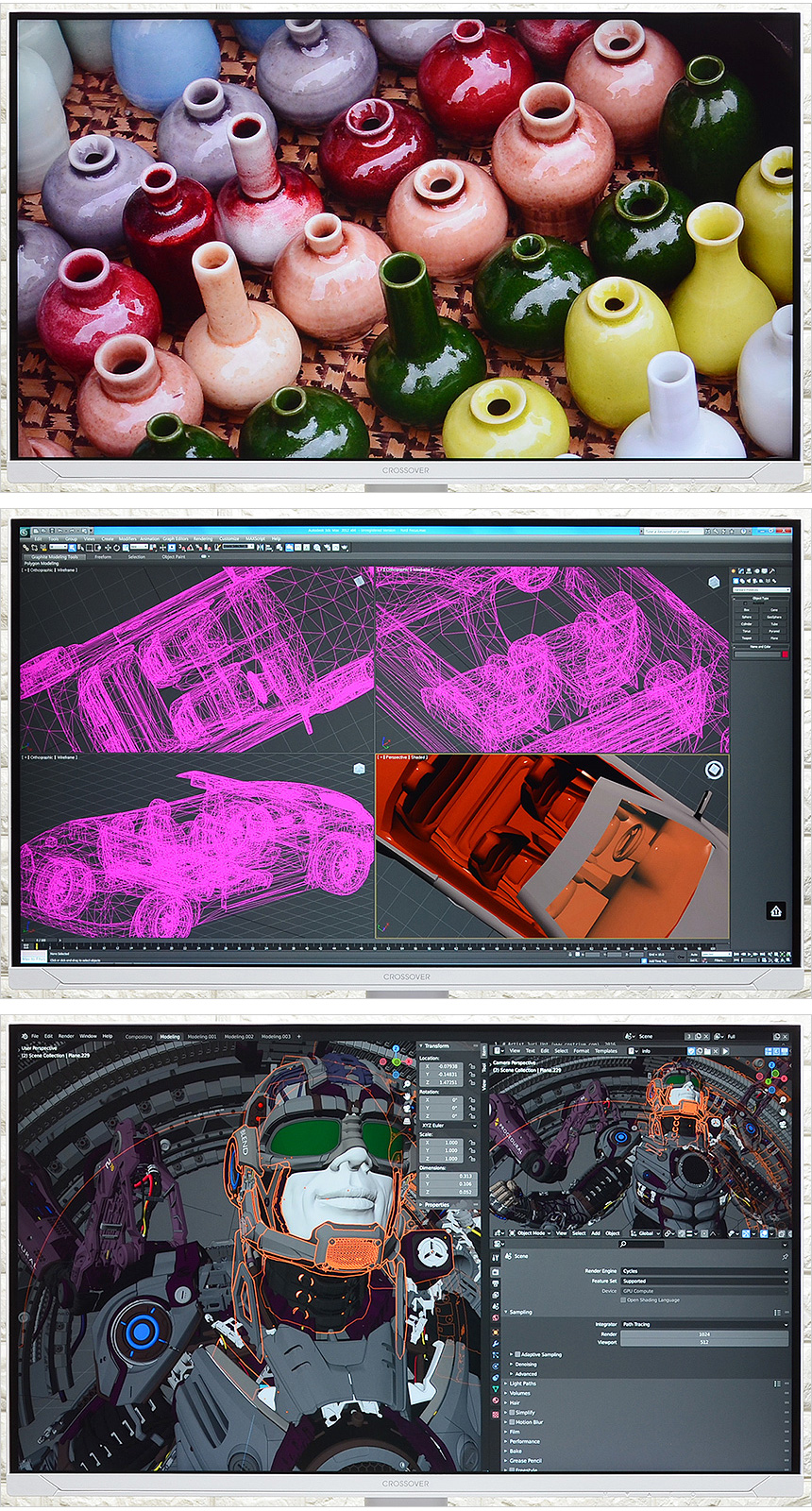Enable the Motion Blur checkbox
The image size is (812, 1511).
click(x=512, y=1422)
